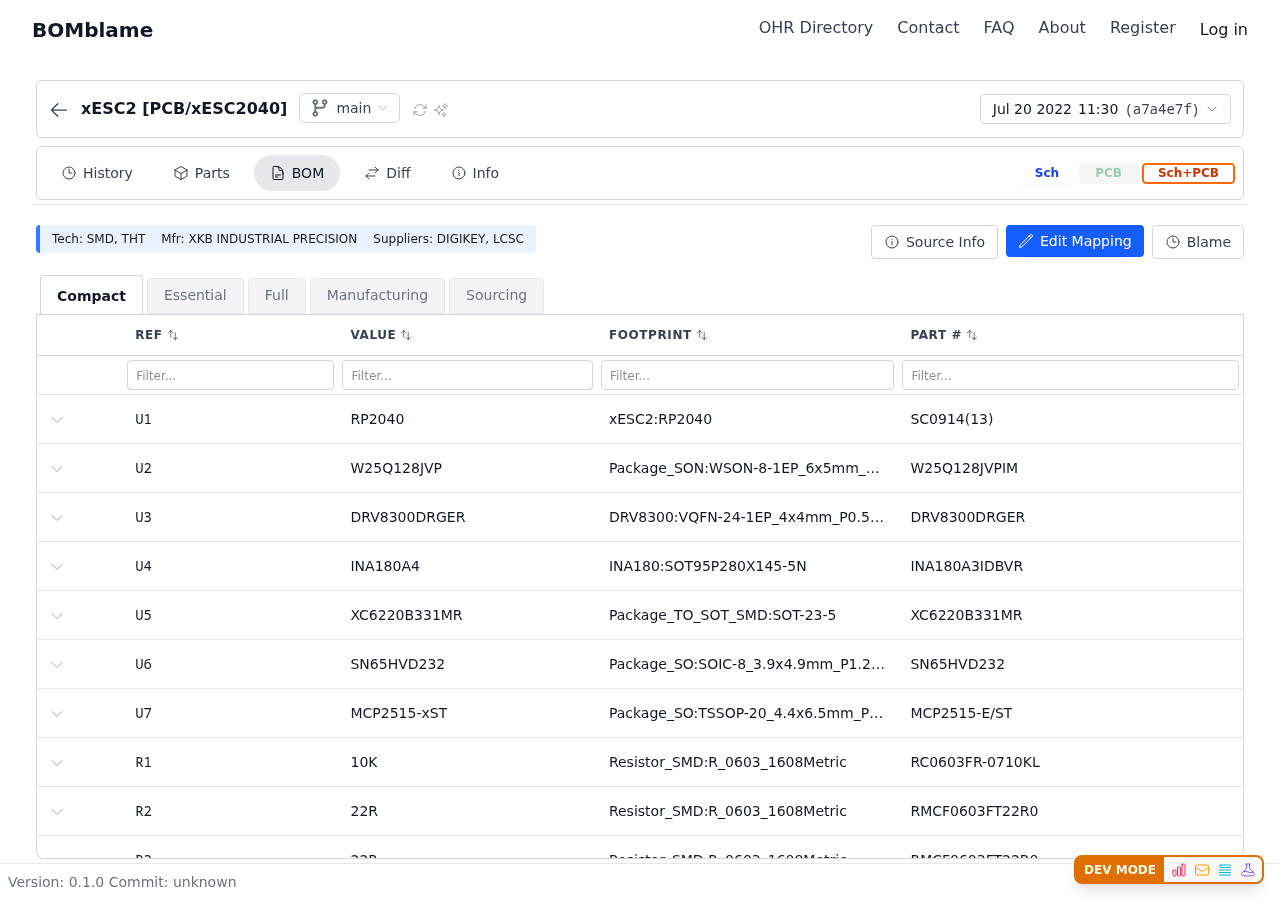Viewport: 1280px width, 900px height.
Task: Click the sparkles icon beside refresh
Action: 441,110
